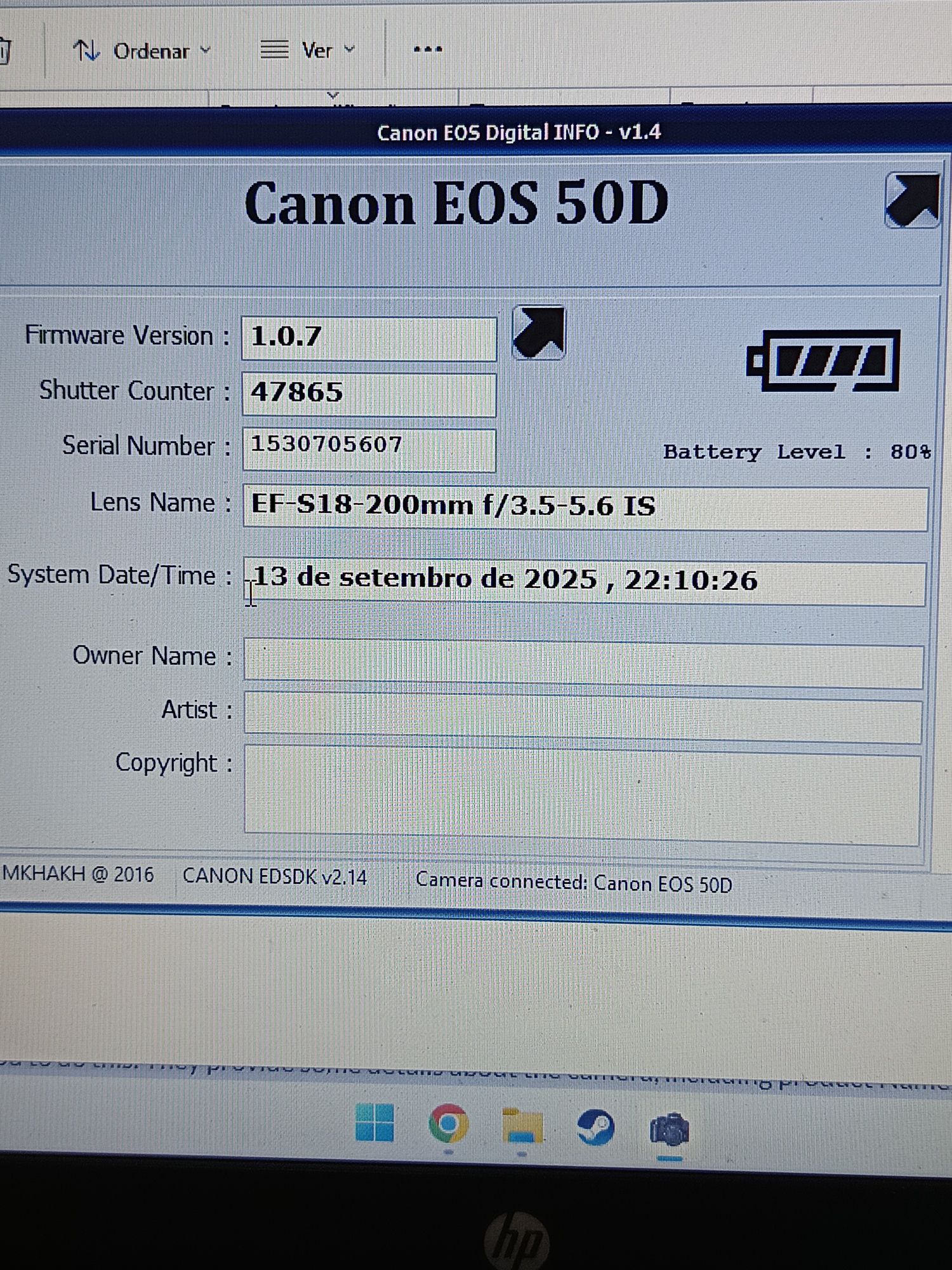The image size is (952, 1270).
Task: Open the Ordenar sort dropdown
Action: pyautogui.click(x=142, y=51)
